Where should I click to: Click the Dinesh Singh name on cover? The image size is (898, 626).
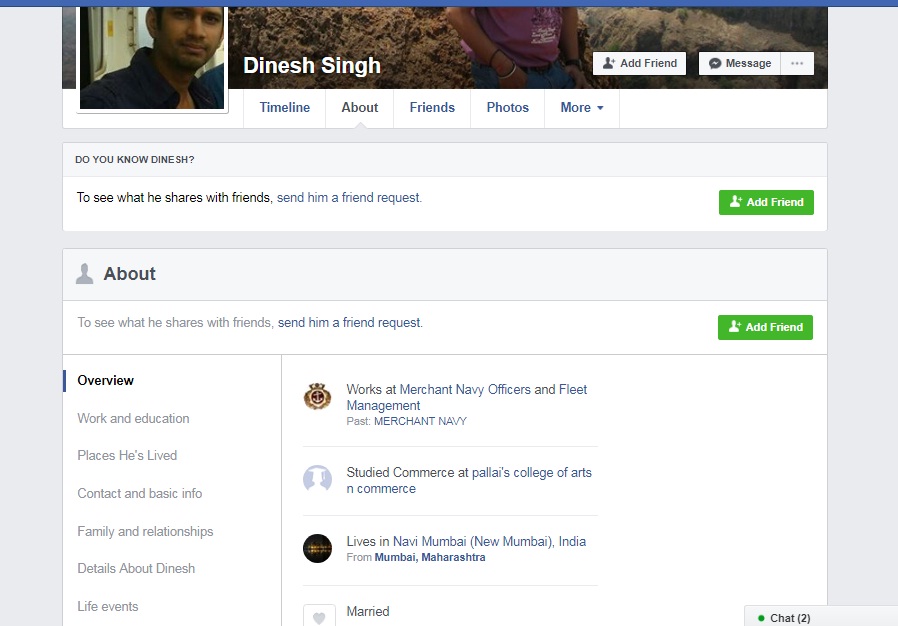pos(312,66)
